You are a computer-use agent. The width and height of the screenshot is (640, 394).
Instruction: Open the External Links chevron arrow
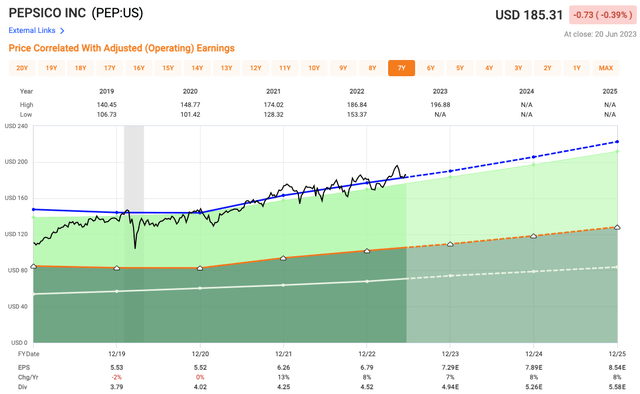click(x=62, y=31)
